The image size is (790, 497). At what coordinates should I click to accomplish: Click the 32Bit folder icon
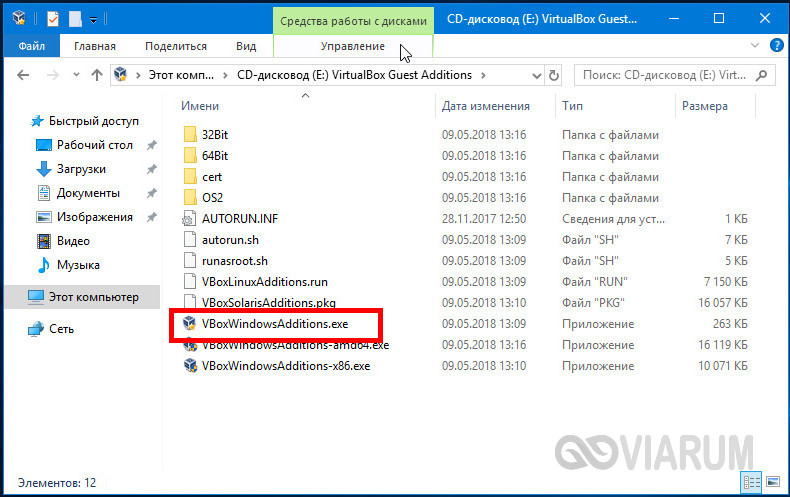[190, 135]
